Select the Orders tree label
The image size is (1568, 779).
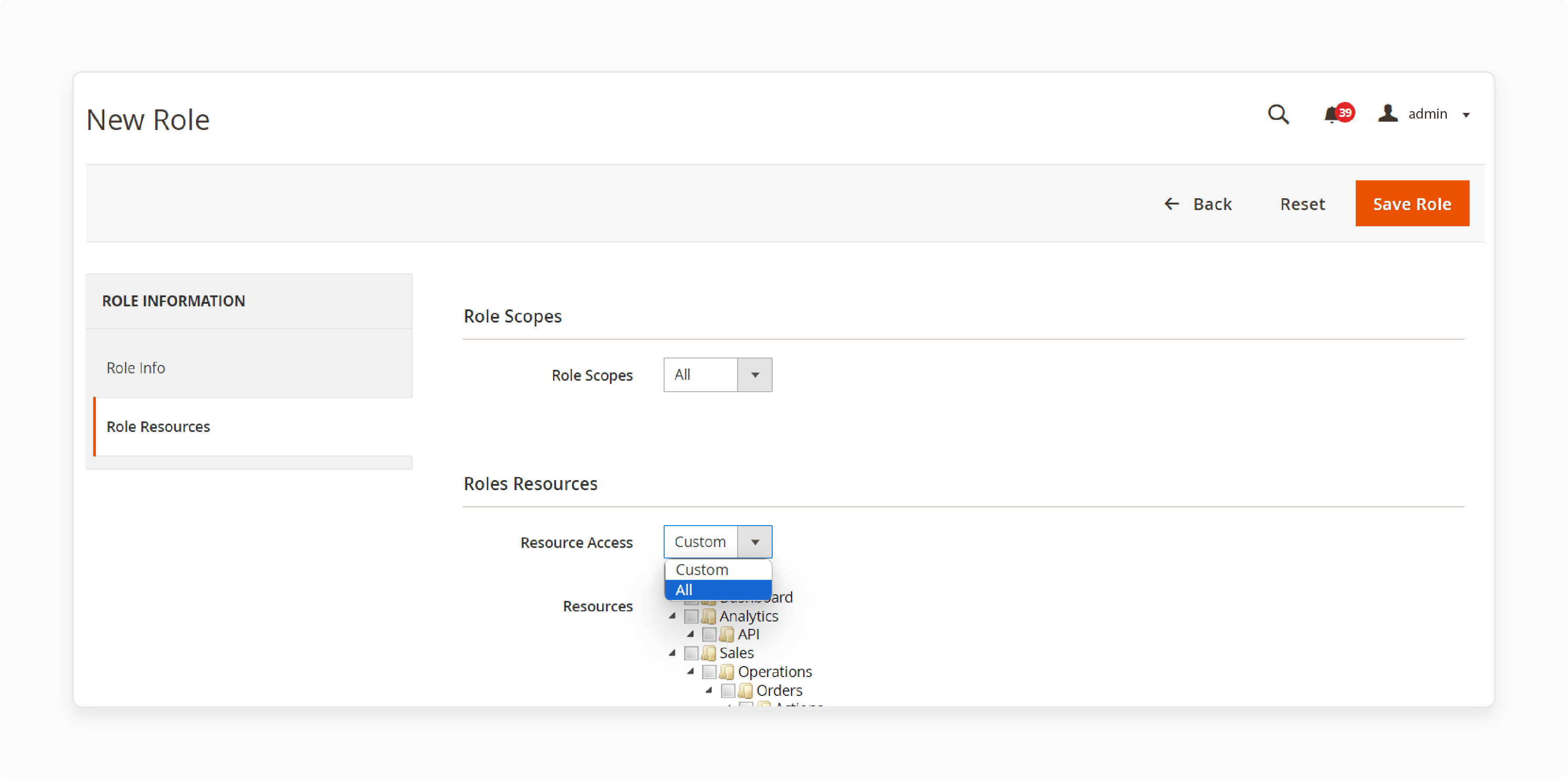pos(779,691)
